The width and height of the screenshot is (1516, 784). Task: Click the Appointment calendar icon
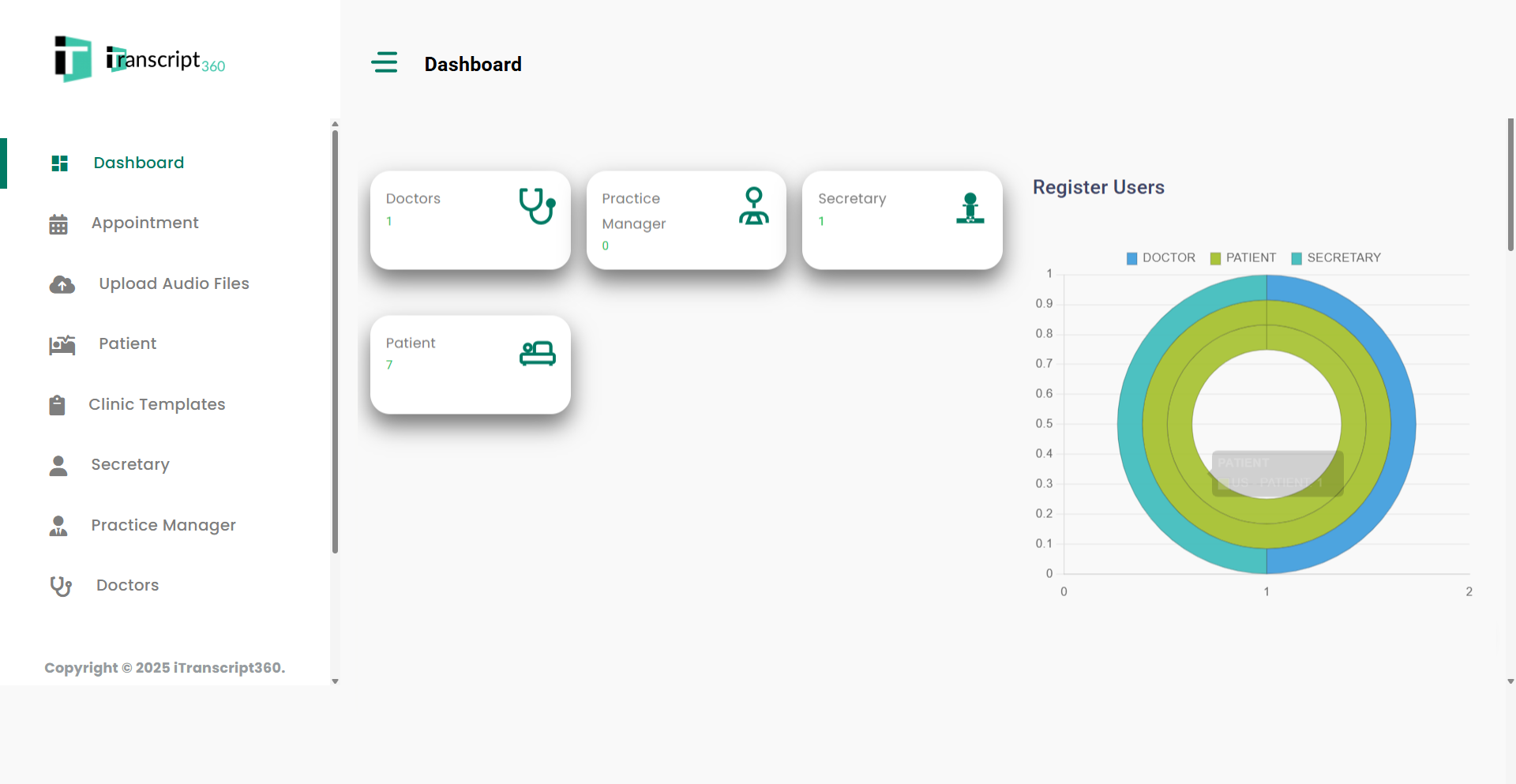click(x=59, y=223)
